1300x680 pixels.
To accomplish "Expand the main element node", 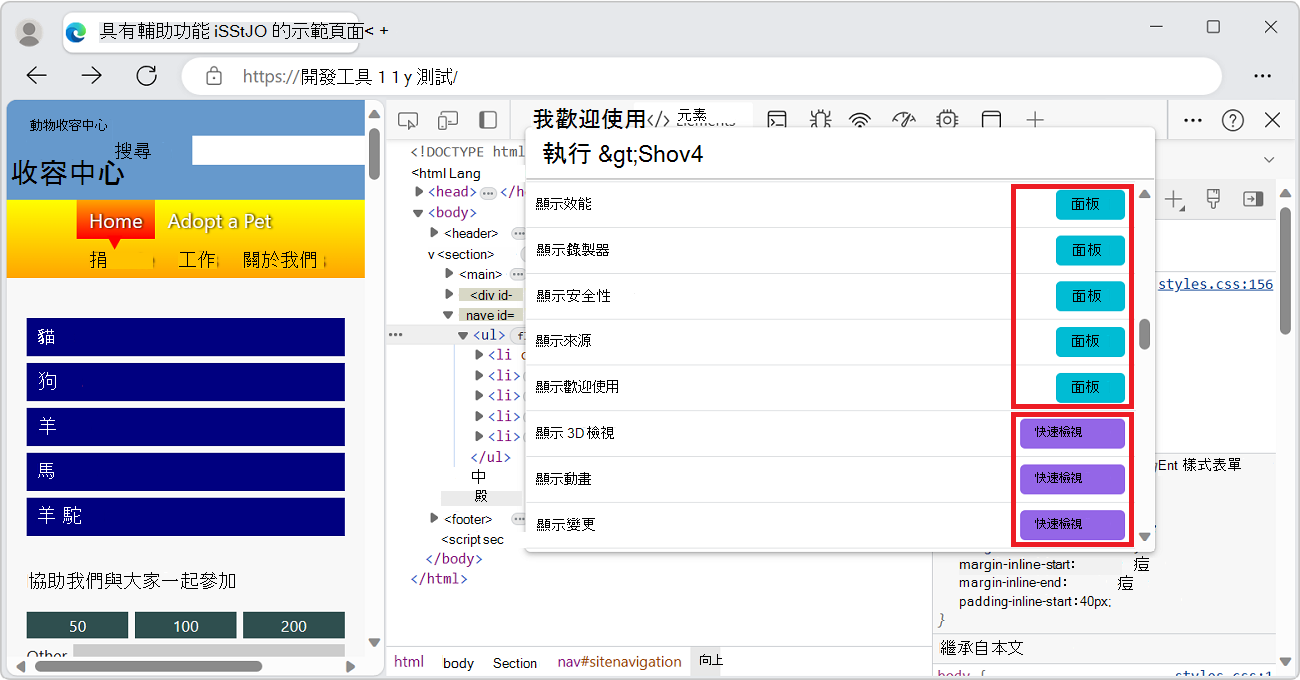I will [450, 274].
